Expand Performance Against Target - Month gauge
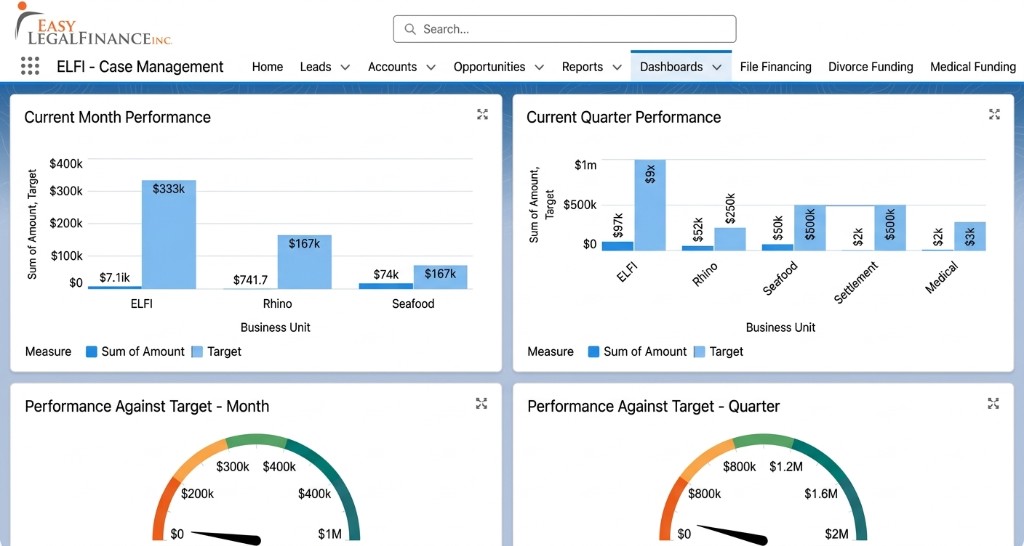Viewport: 1024px width, 546px height. coord(481,404)
